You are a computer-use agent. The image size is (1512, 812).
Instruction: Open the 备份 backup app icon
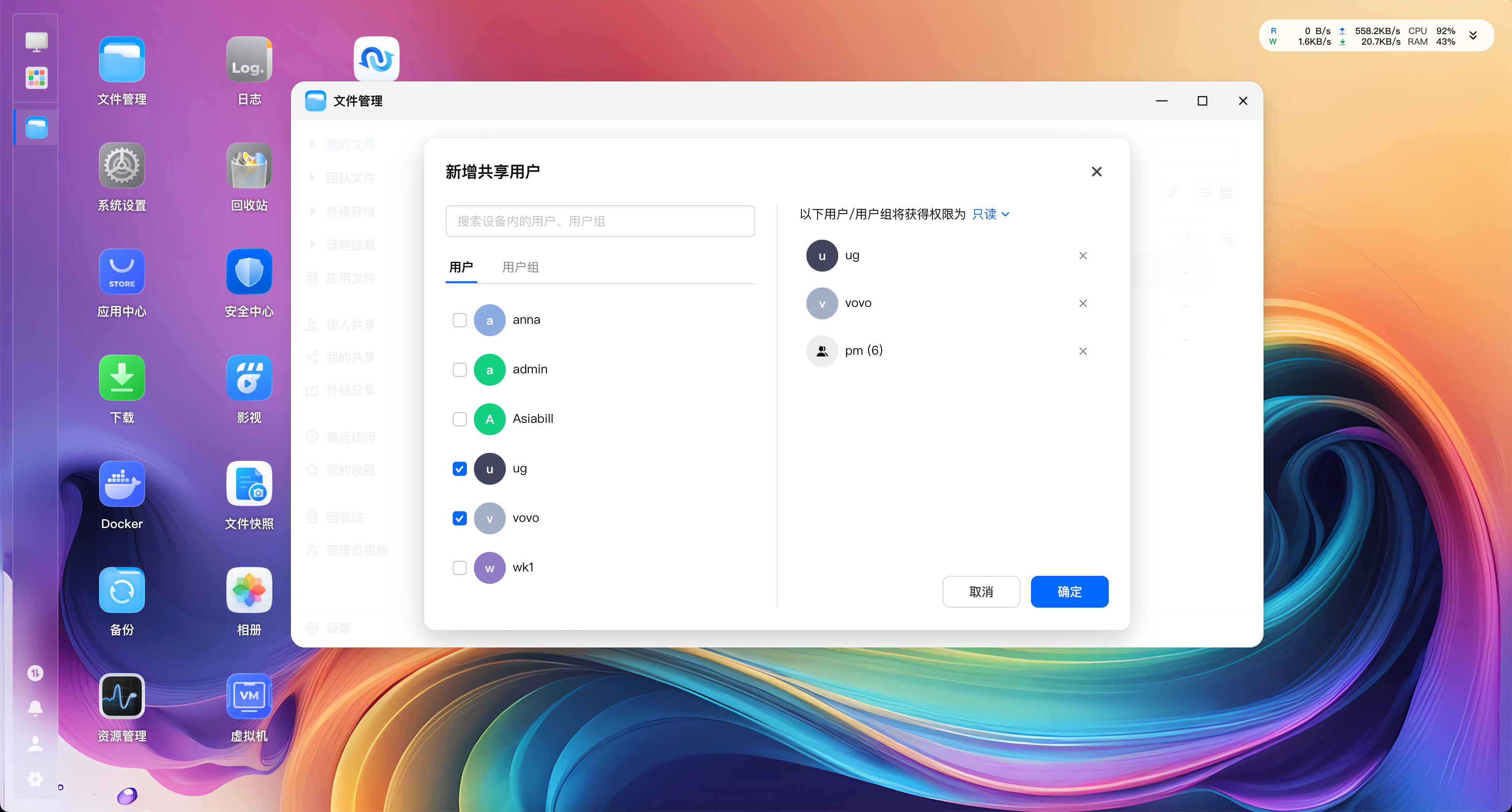click(122, 590)
